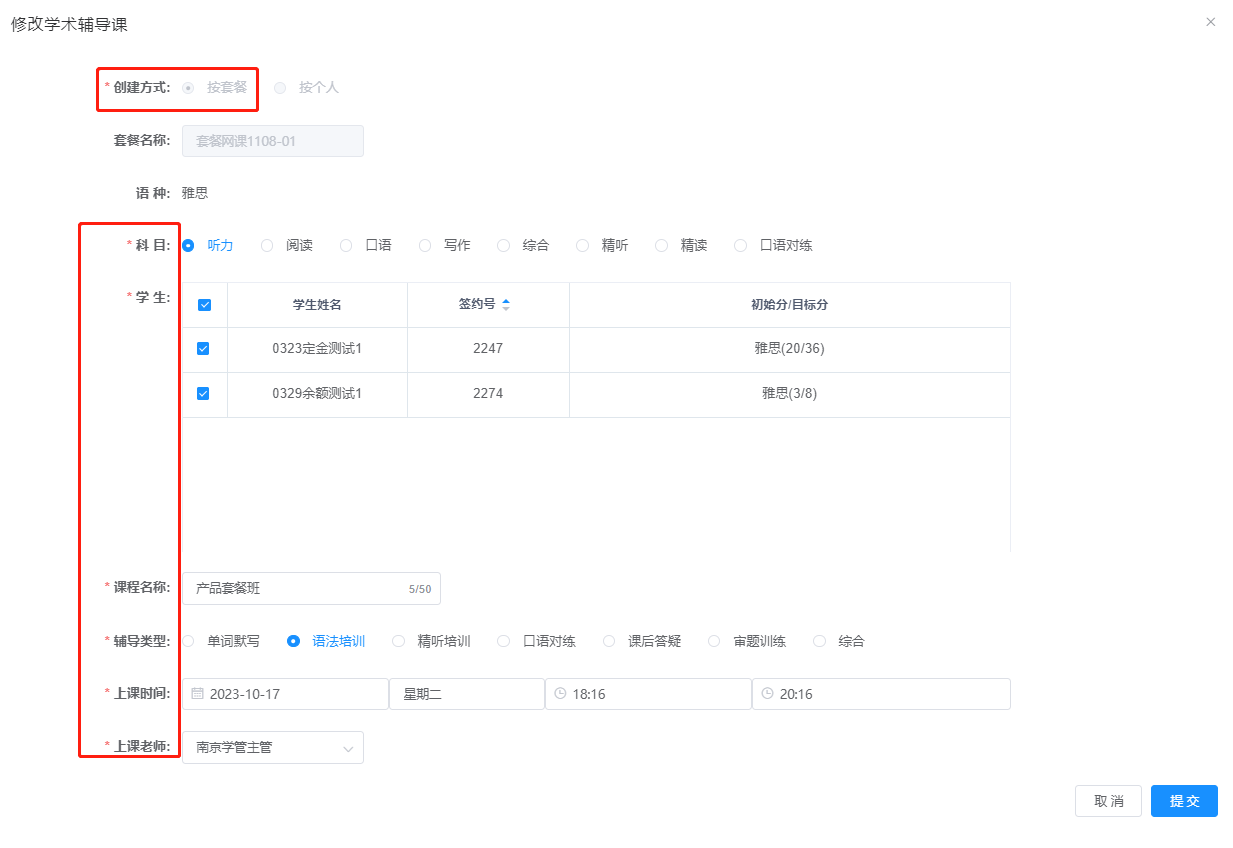
Task: Select the 写作 subject radio
Action: click(425, 246)
